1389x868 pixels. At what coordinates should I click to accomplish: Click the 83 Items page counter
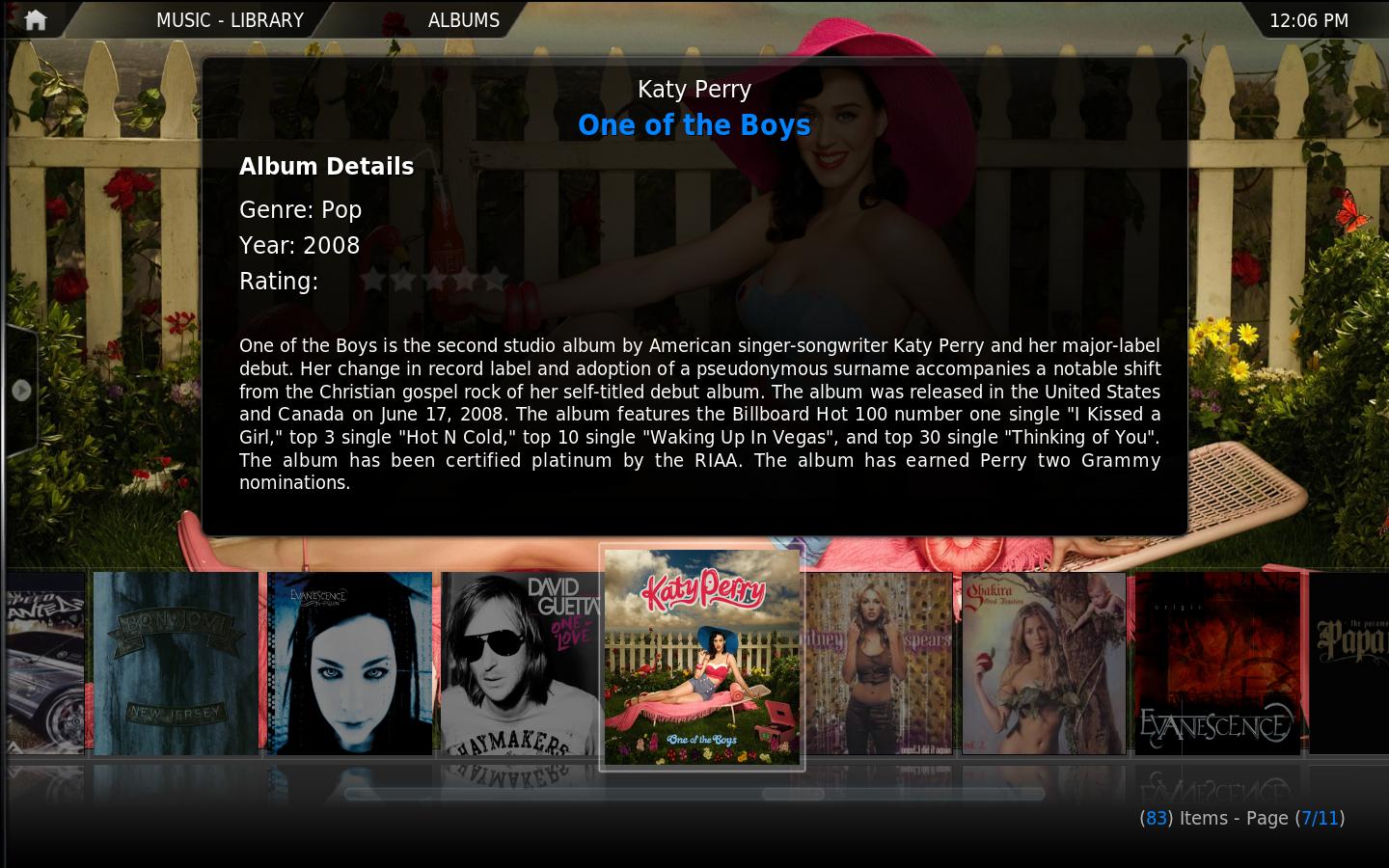[1242, 819]
